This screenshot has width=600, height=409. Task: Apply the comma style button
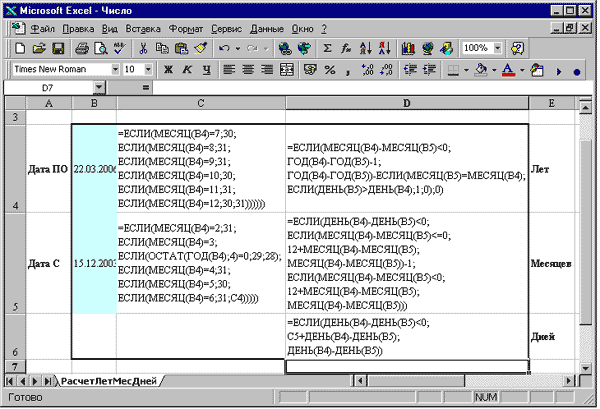(x=348, y=70)
